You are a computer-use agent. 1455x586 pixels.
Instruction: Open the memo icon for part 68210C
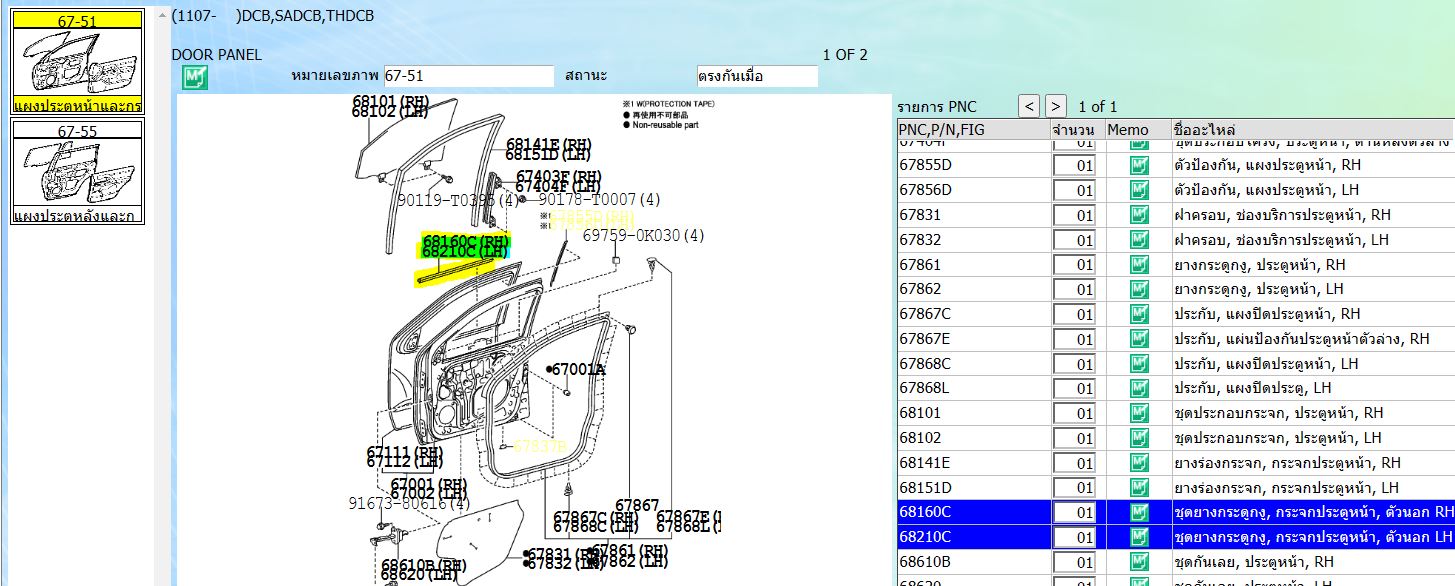click(1139, 538)
